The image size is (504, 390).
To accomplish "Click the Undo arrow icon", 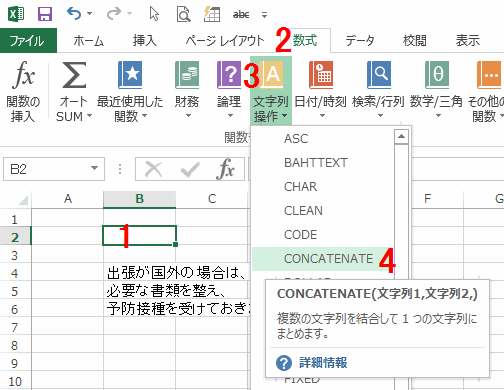I will click(x=74, y=14).
